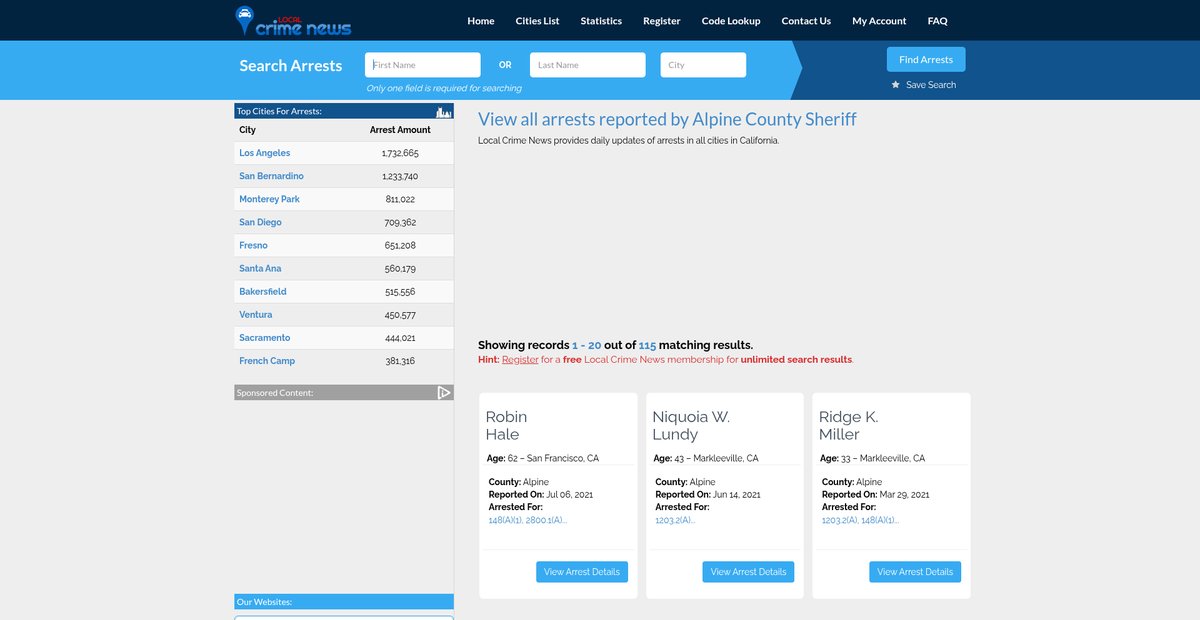Click the 381,316 arrest count
Image resolution: width=1200 pixels, height=620 pixels.
pos(400,360)
